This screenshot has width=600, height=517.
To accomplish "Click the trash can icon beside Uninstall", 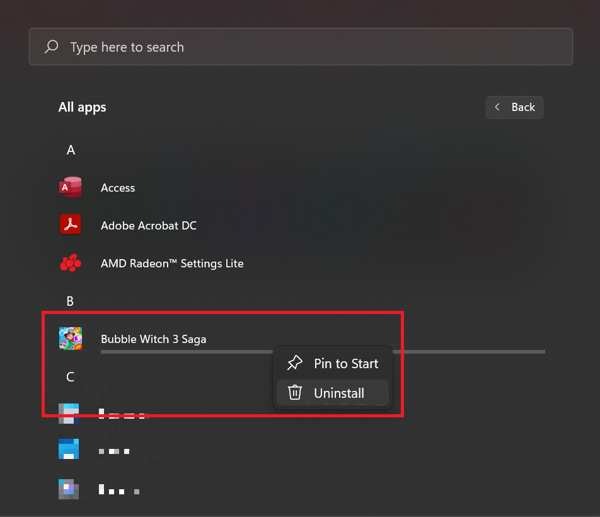I will [295, 393].
